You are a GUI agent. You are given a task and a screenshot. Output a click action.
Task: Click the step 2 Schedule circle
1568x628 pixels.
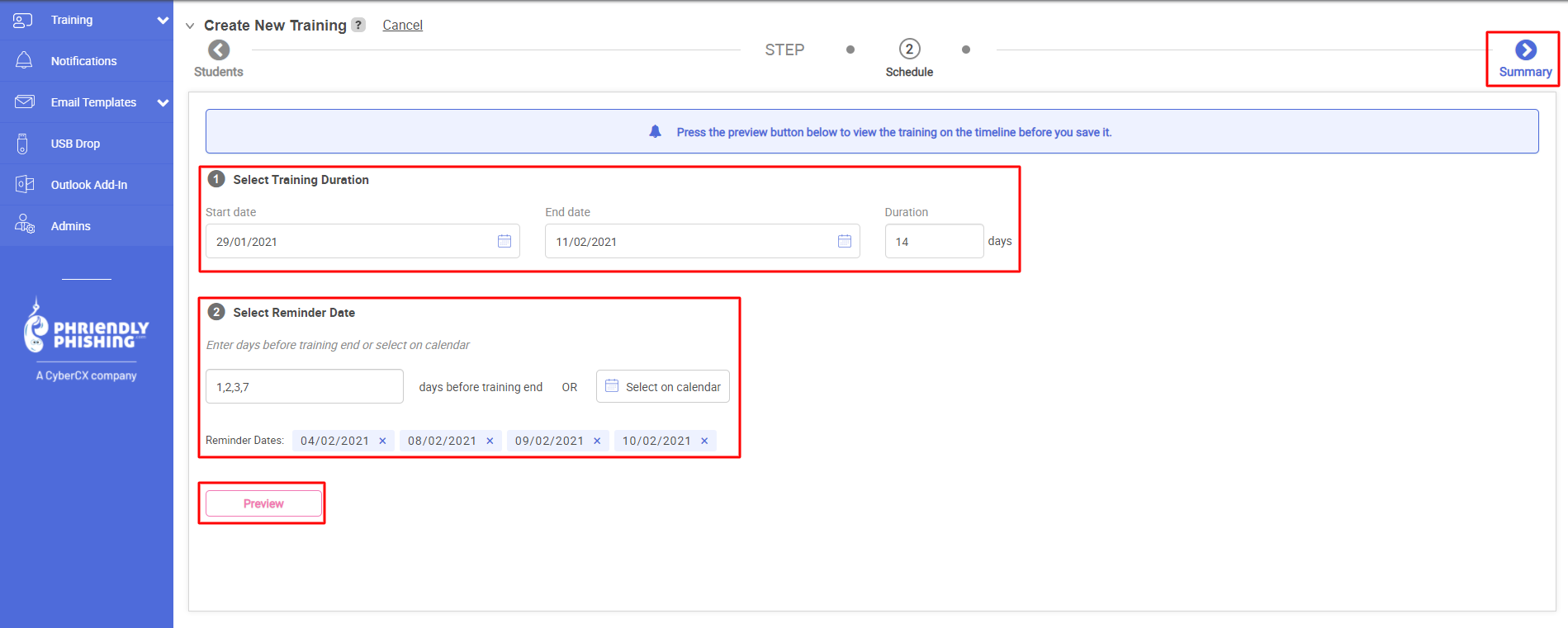[910, 49]
